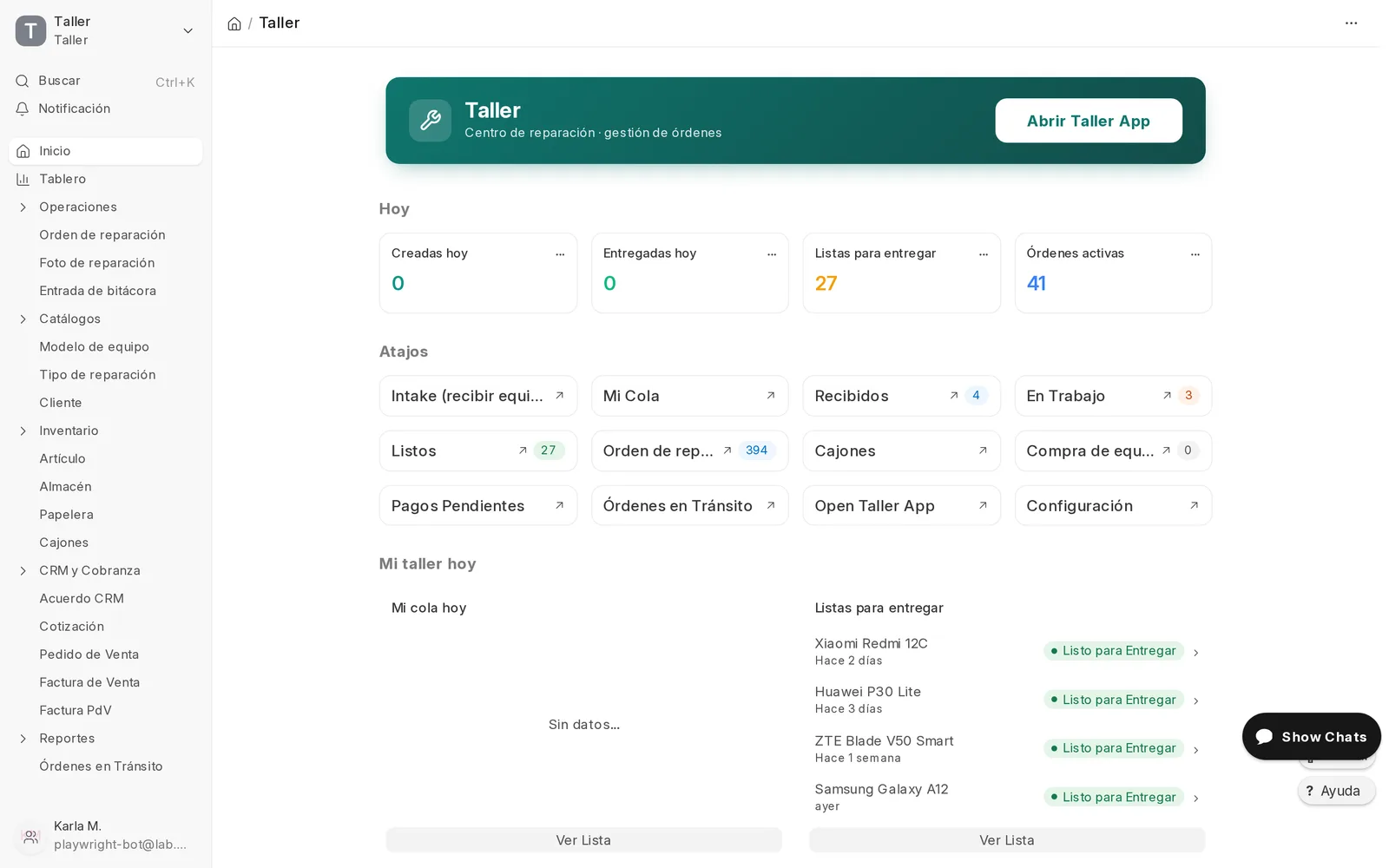
Task: Click the arrow icon on Compra de equ... shortcut
Action: 1167,450
